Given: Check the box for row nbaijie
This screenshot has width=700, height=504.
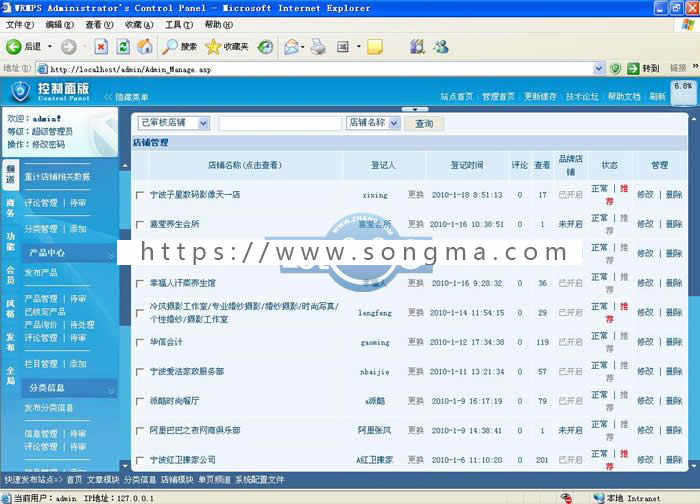Looking at the screenshot, I should pyautogui.click(x=140, y=371).
